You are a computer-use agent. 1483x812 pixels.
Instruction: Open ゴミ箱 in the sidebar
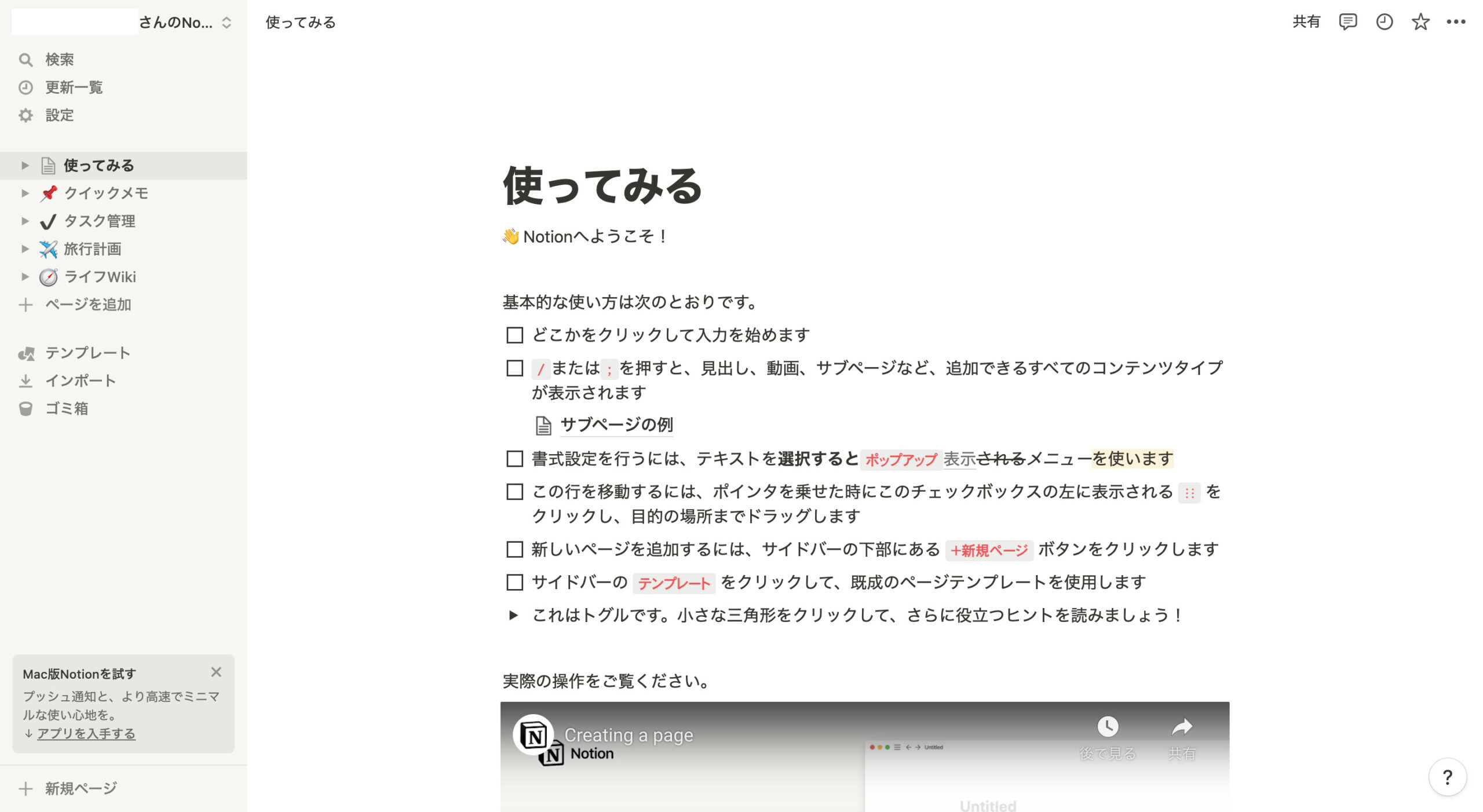[x=123, y=409]
